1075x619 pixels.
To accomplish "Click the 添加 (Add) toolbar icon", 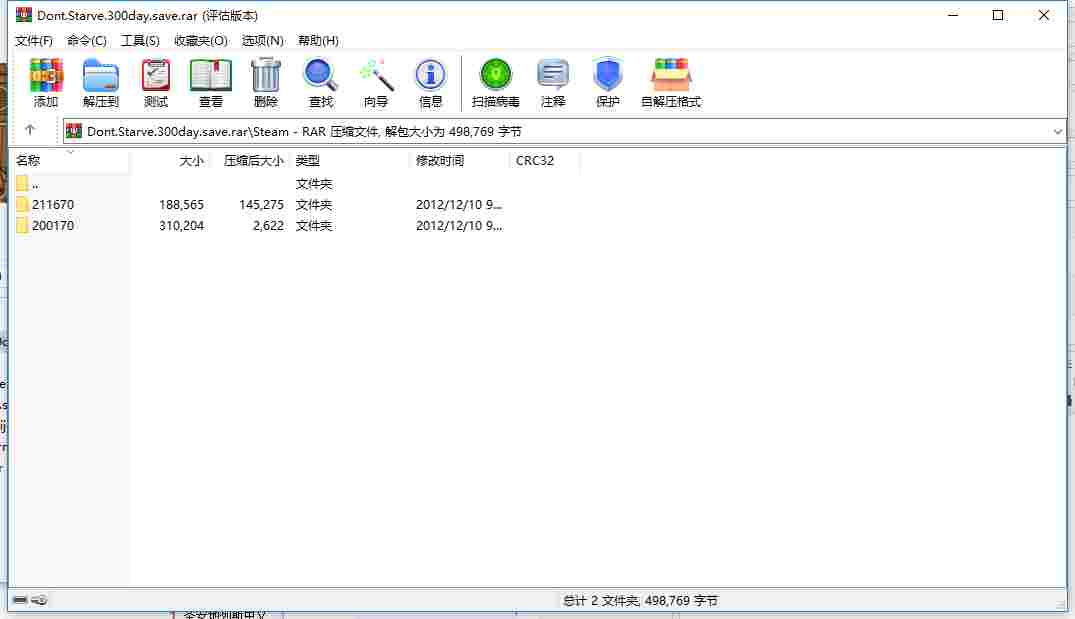I will coord(46,75).
